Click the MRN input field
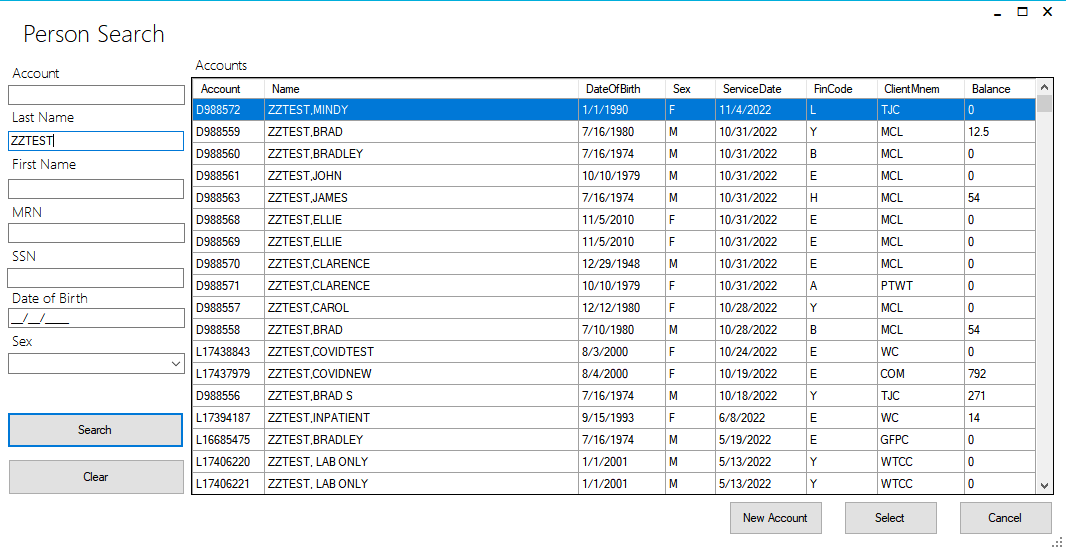1066x549 pixels. point(96,233)
